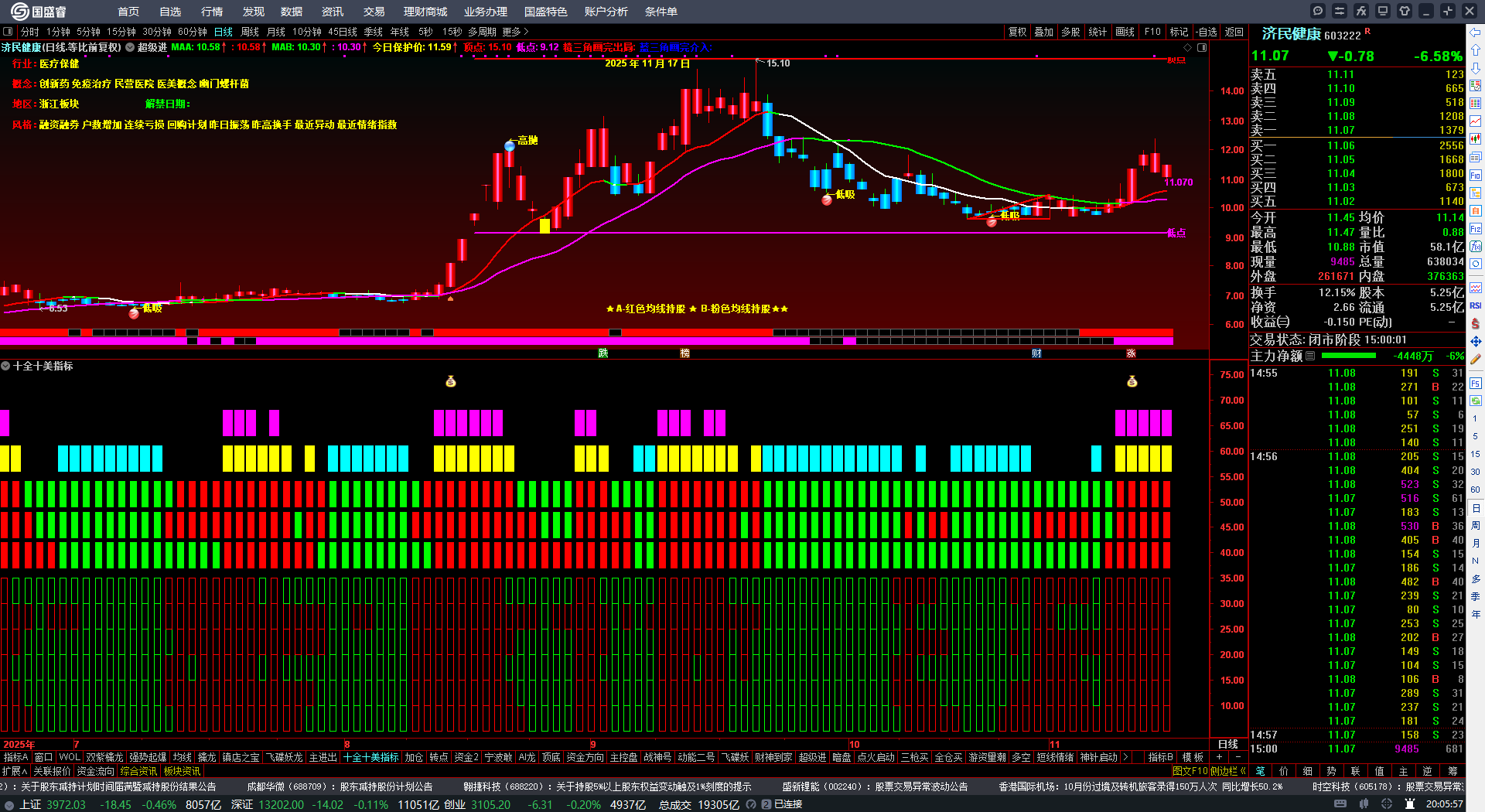1485x812 pixels.
Task: Click the 国盛睿 logo at top left
Action: click(38, 12)
